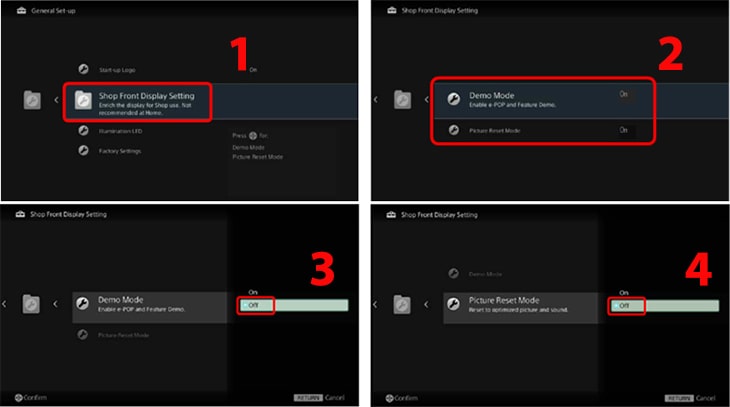The image size is (730, 407).
Task: Open the Demo Mode entry label in screen 2
Action: [x=492, y=95]
